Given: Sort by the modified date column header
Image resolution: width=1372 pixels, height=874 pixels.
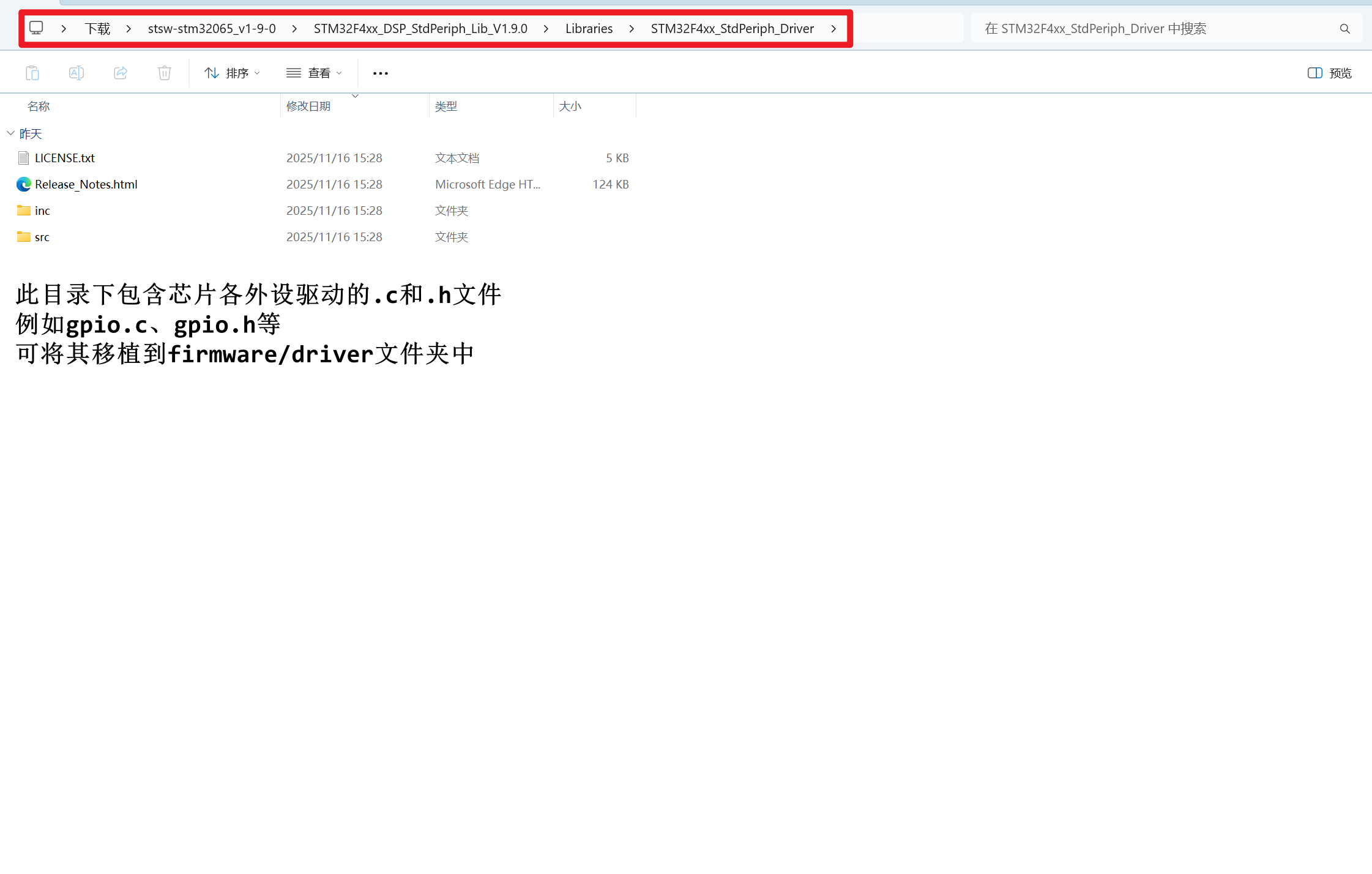Looking at the screenshot, I should pos(308,106).
